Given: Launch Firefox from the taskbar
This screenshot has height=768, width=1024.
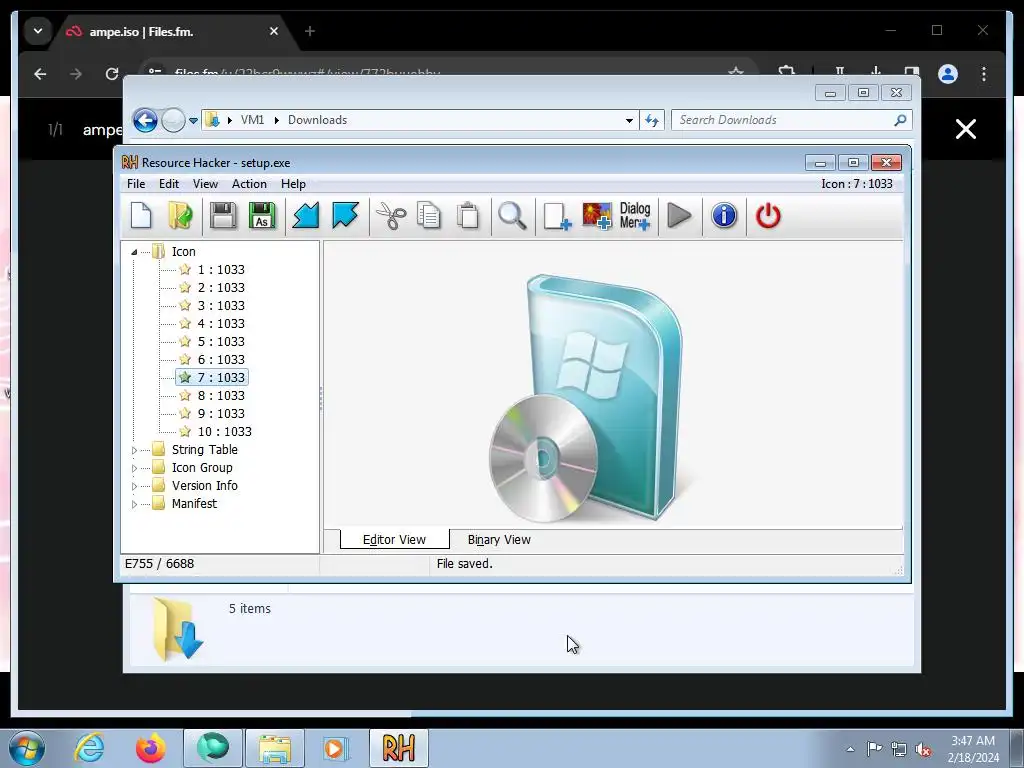Looking at the screenshot, I should [x=150, y=748].
